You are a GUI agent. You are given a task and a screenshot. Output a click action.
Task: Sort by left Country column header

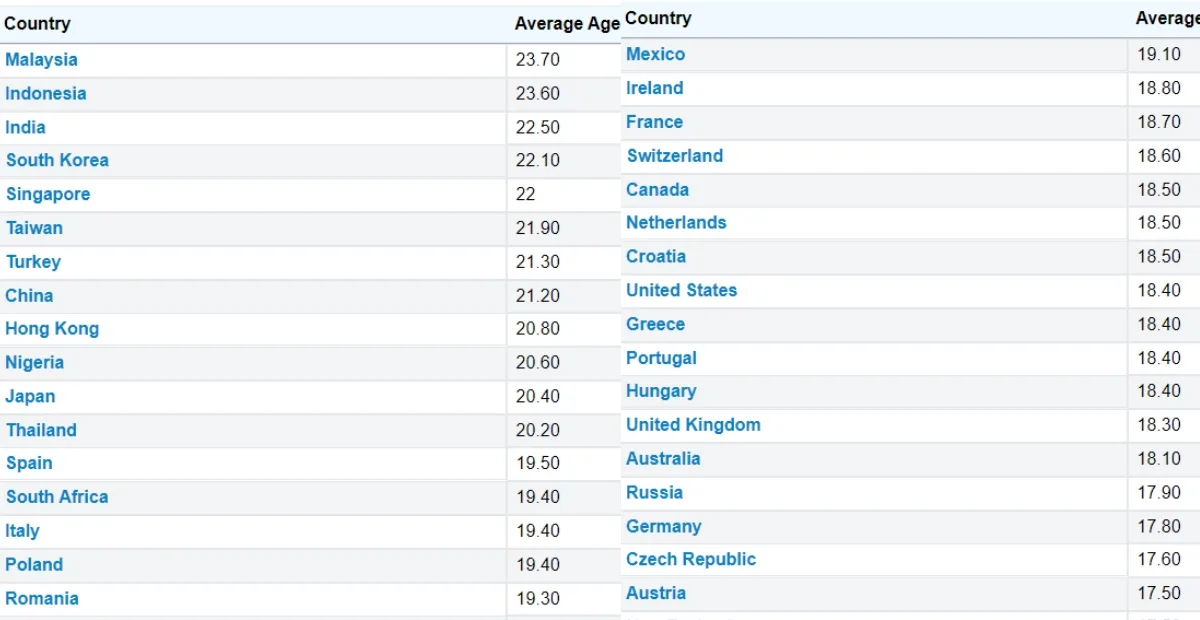tap(37, 24)
